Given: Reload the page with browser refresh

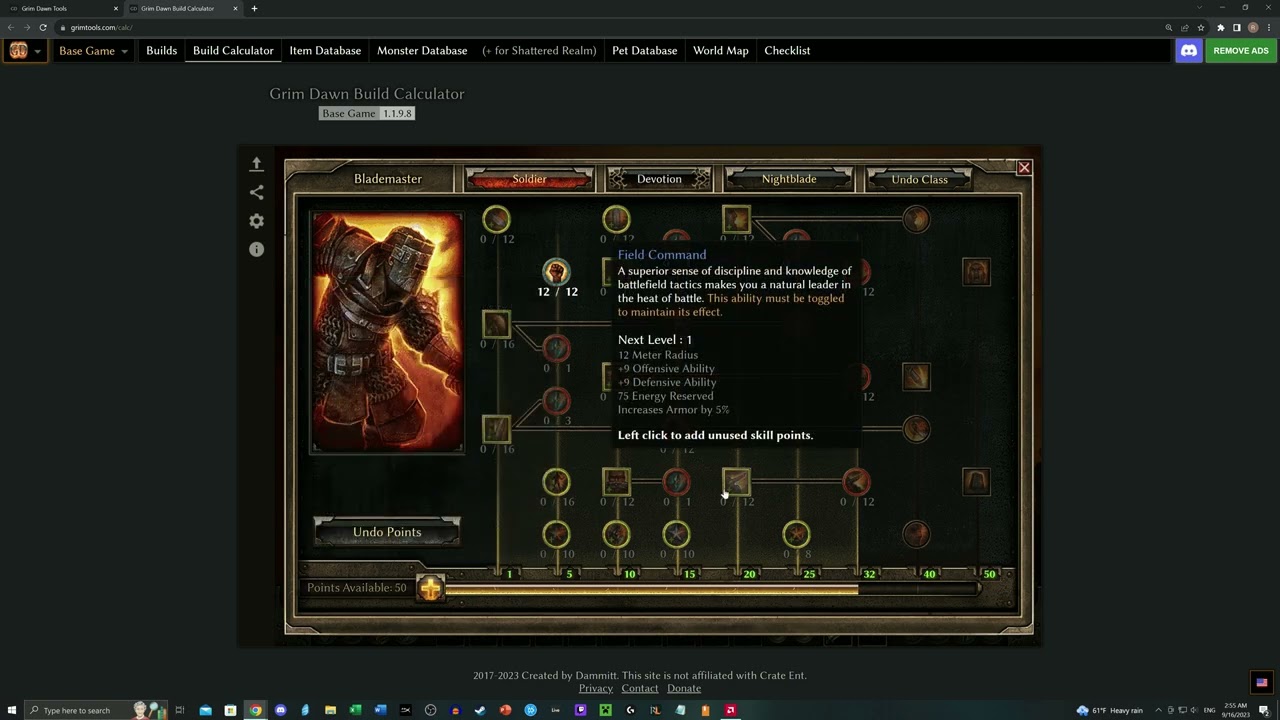Looking at the screenshot, I should tap(43, 28).
